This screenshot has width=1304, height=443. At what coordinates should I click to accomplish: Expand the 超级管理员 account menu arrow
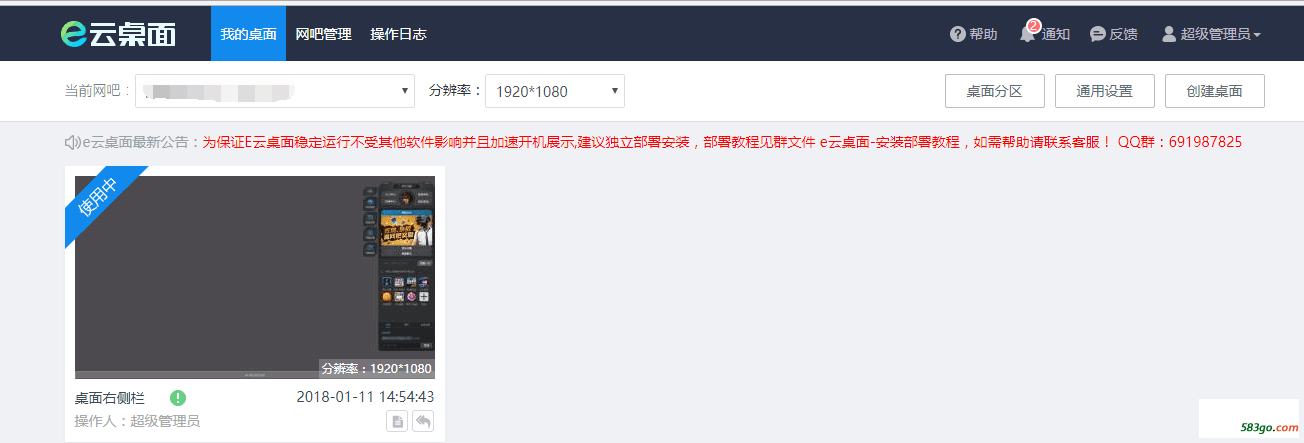(1257, 35)
